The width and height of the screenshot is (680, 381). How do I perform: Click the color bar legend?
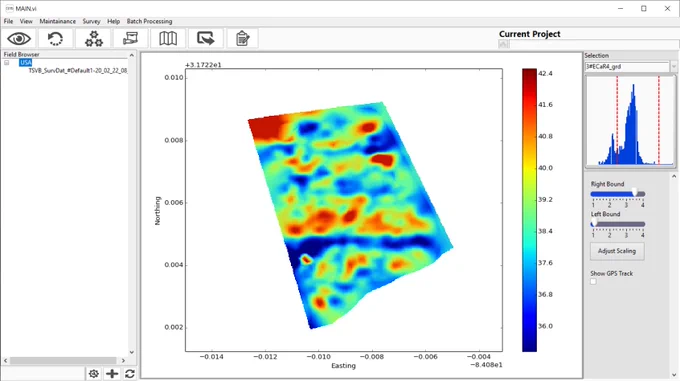point(529,210)
